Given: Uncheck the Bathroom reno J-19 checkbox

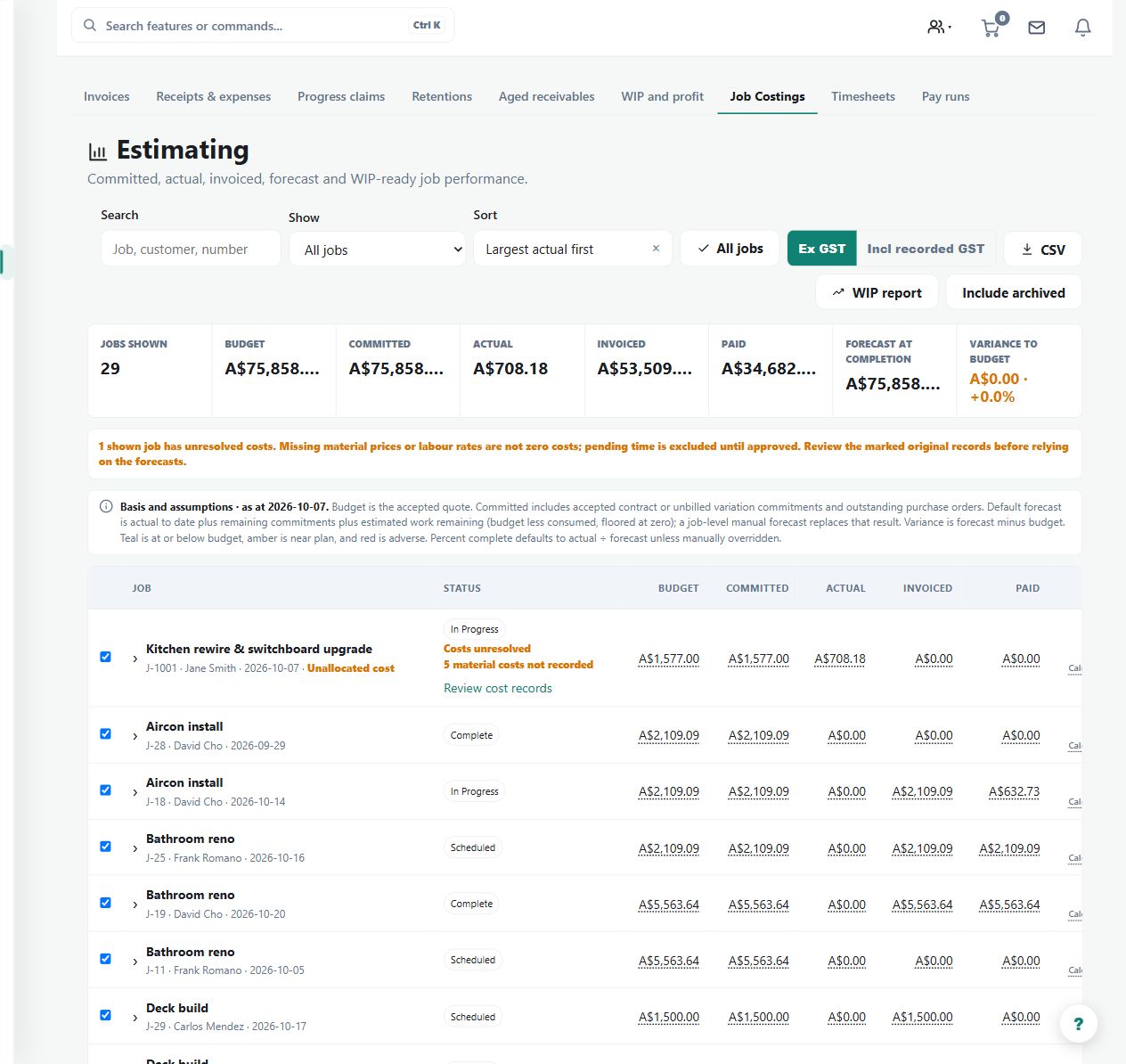Looking at the screenshot, I should (x=105, y=902).
